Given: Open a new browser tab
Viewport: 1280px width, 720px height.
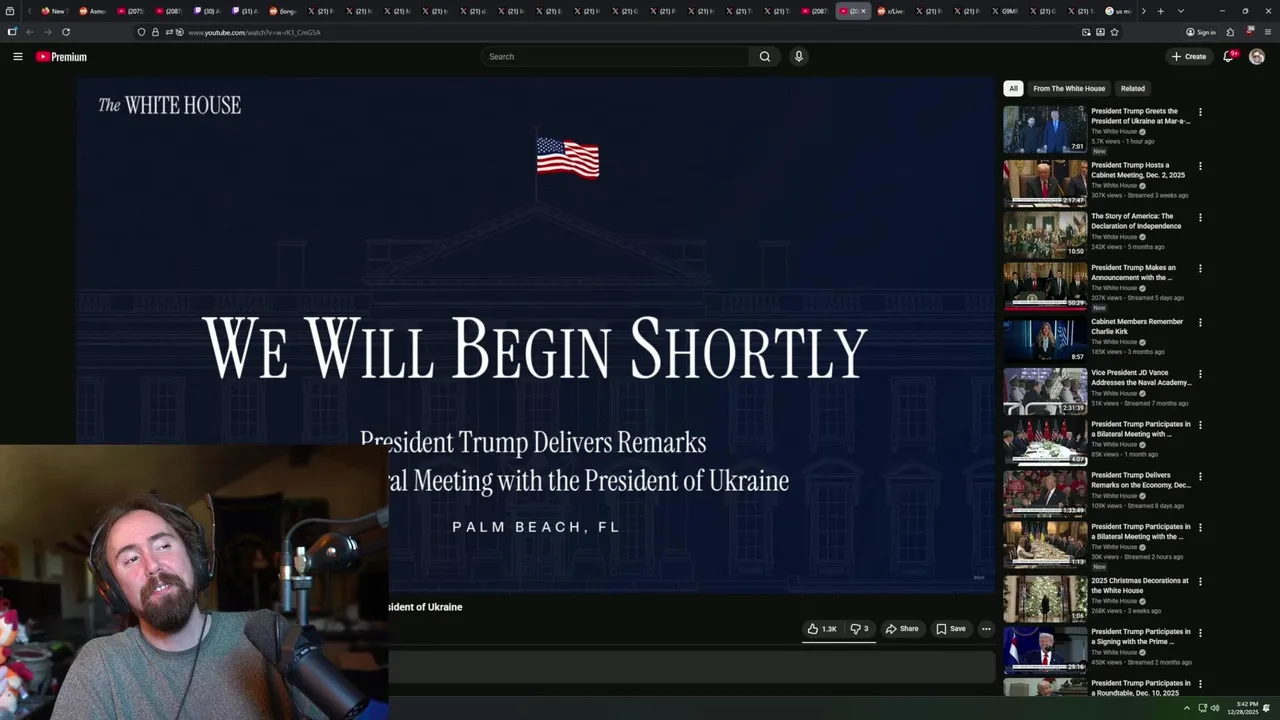Looking at the screenshot, I should (1160, 11).
